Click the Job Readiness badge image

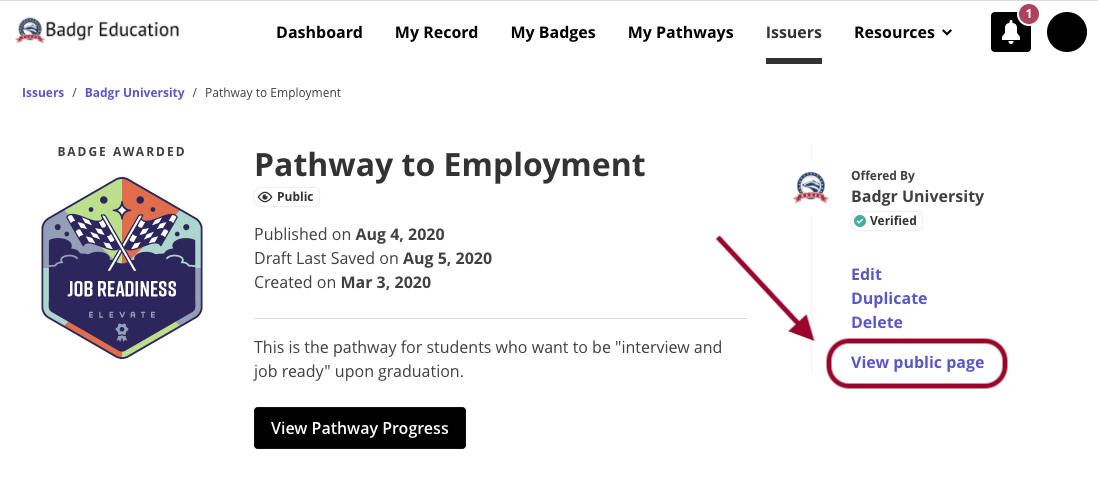pyautogui.click(x=122, y=267)
